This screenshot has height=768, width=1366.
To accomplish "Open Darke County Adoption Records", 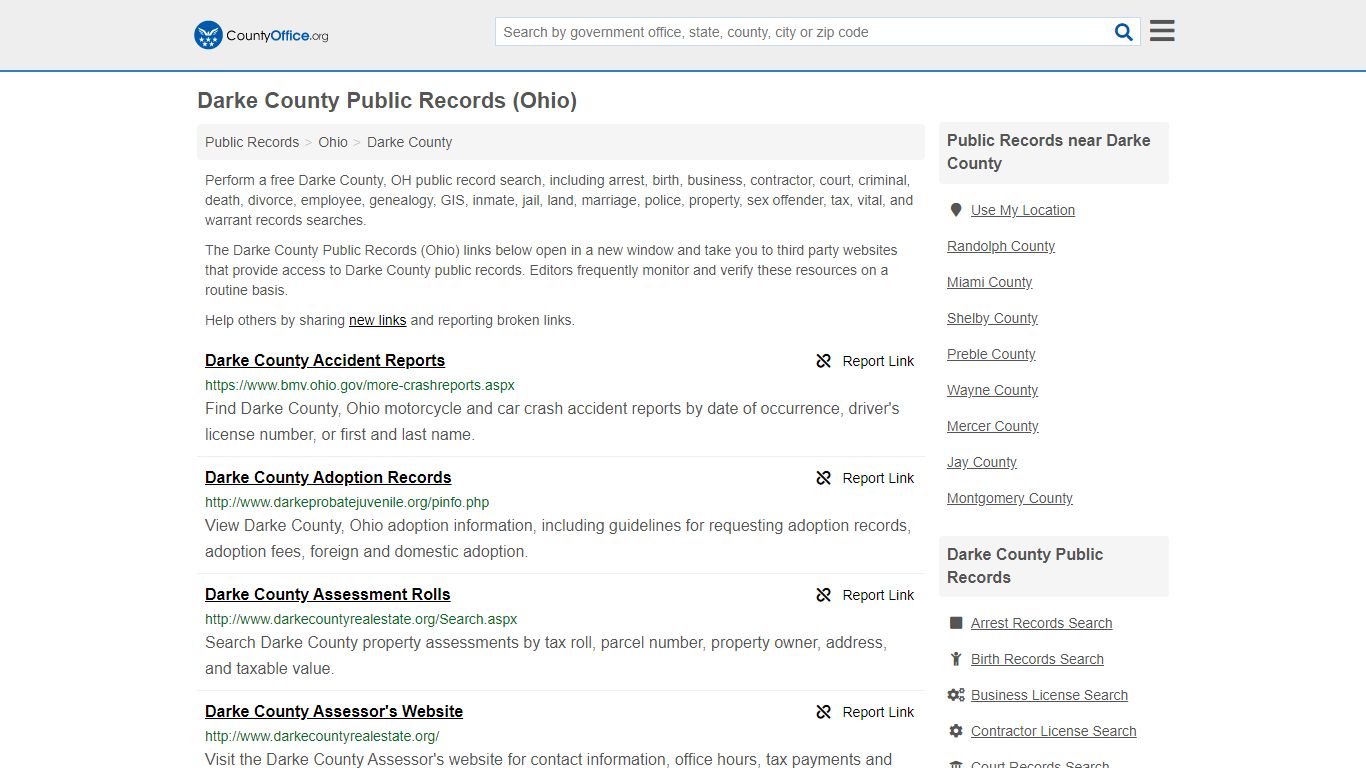I will pyautogui.click(x=328, y=478).
